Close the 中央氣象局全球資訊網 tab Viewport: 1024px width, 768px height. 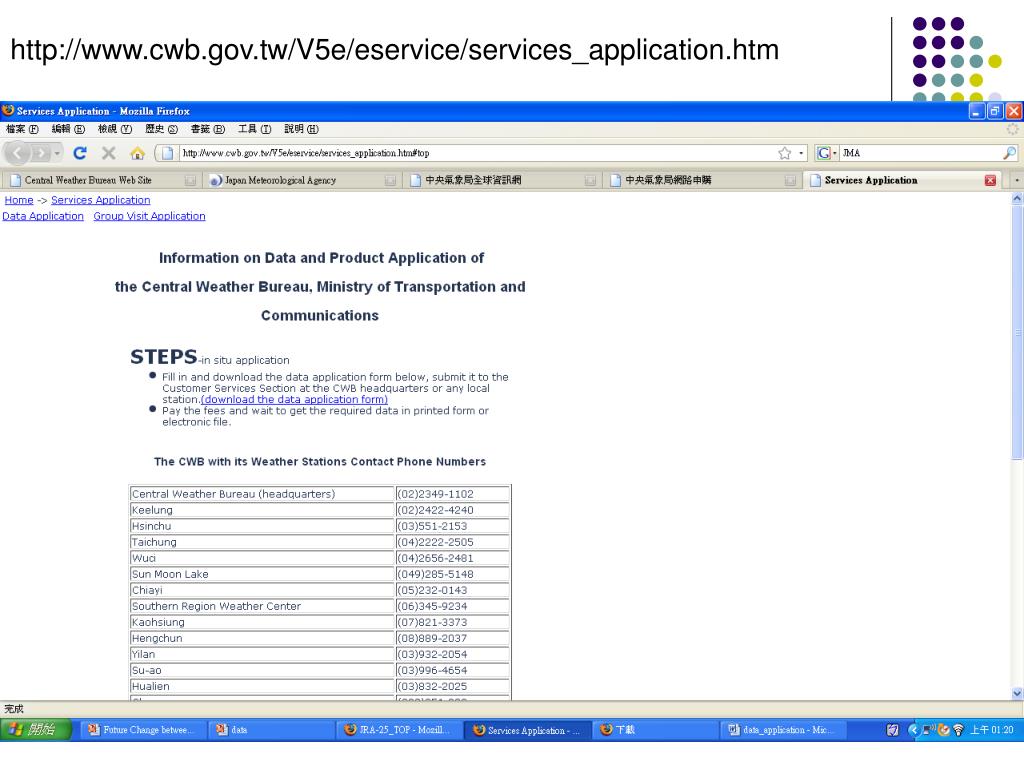pyautogui.click(x=590, y=180)
